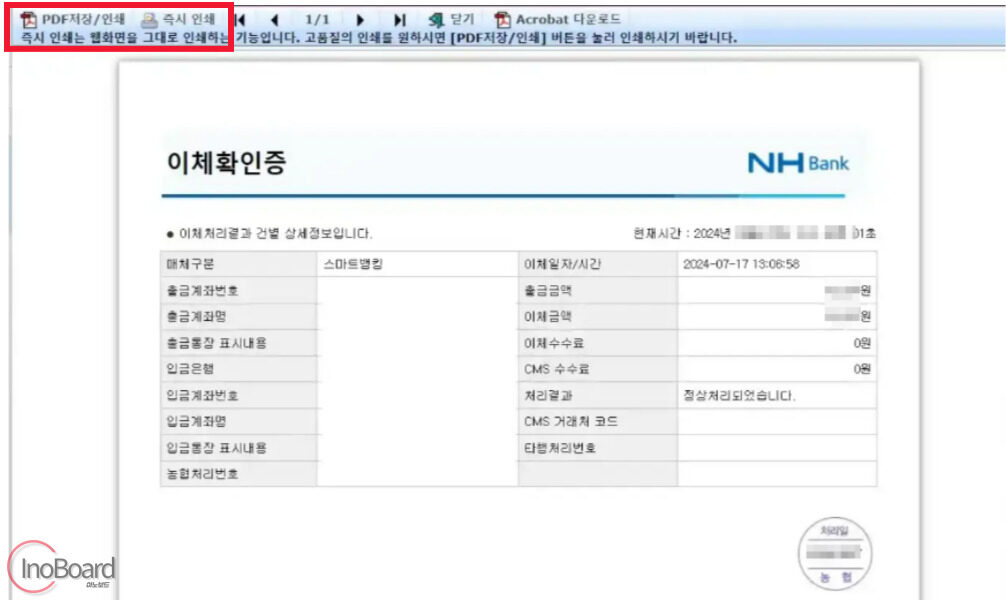Click the 매체구분 label cell
Image resolution: width=1006 pixels, height=600 pixels.
tap(239, 264)
